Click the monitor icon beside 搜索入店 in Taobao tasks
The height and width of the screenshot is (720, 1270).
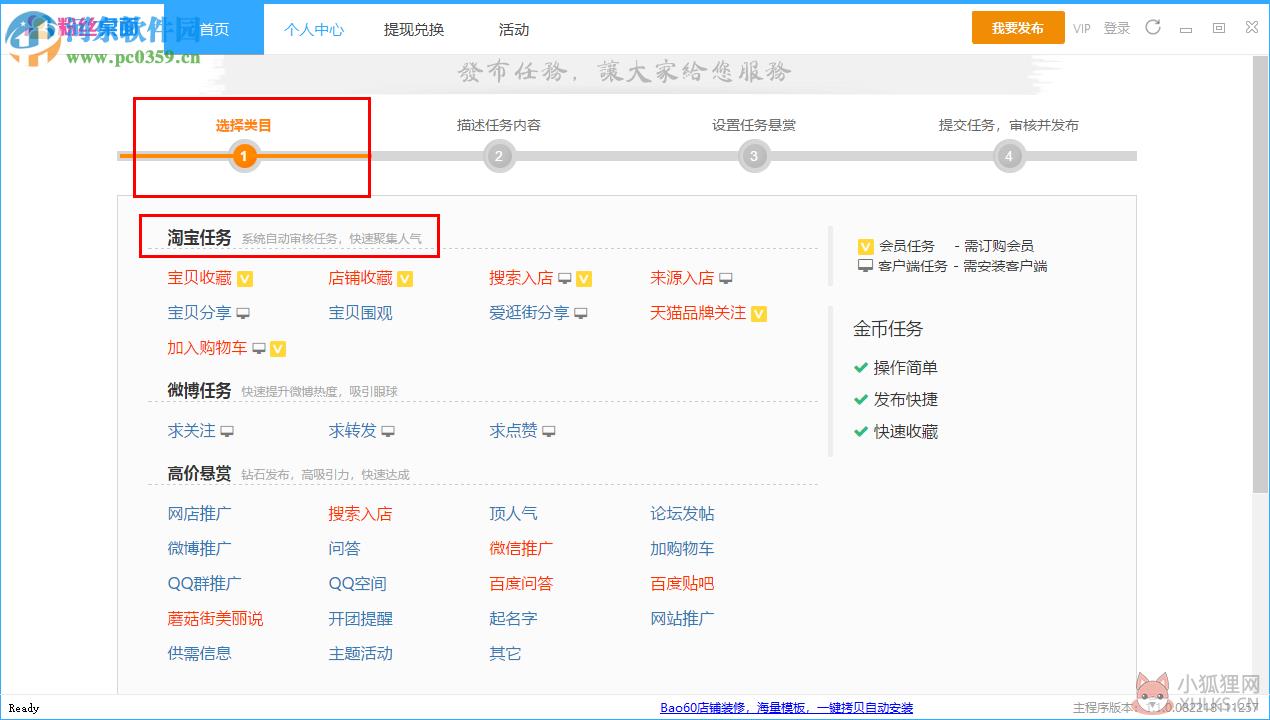pos(565,278)
